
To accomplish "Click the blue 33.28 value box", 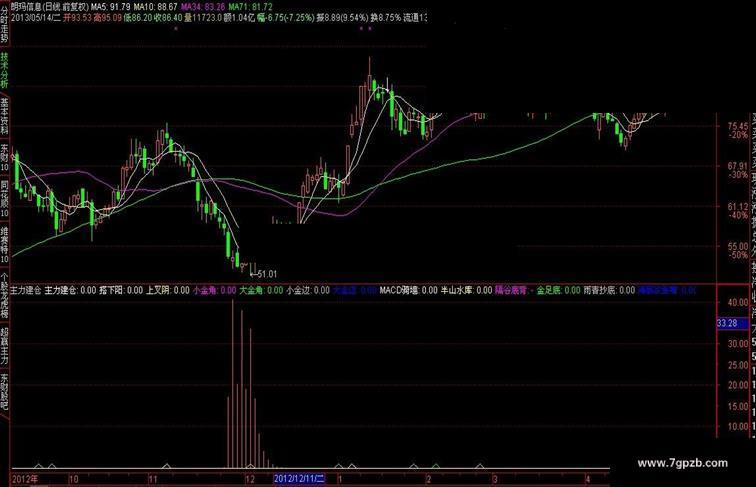I will 732,323.
